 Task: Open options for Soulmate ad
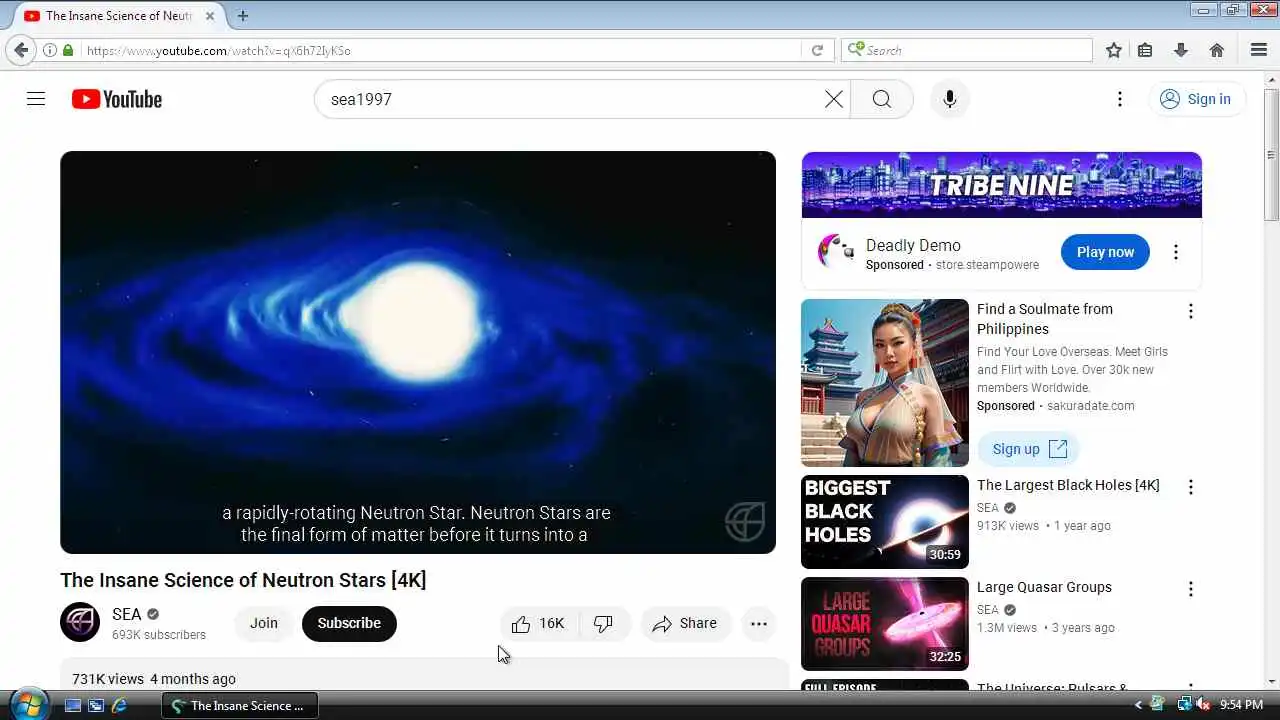1190,311
